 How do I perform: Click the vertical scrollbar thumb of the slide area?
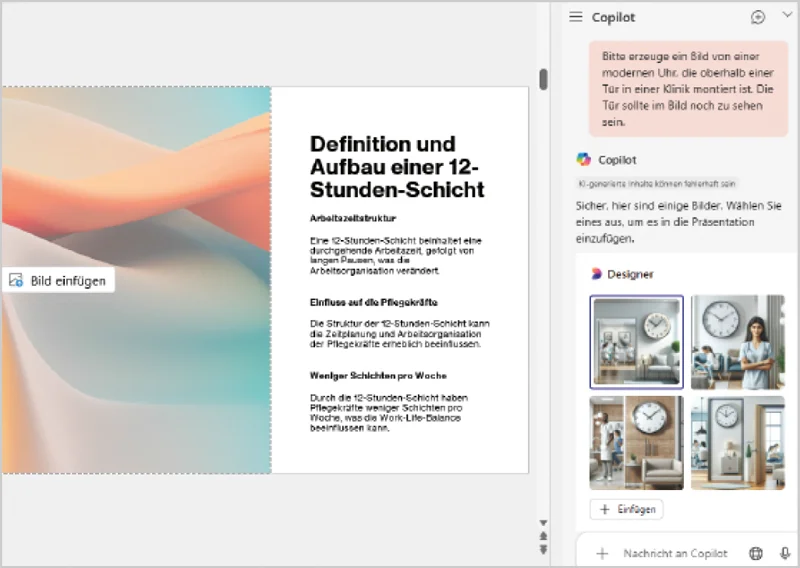pos(543,79)
